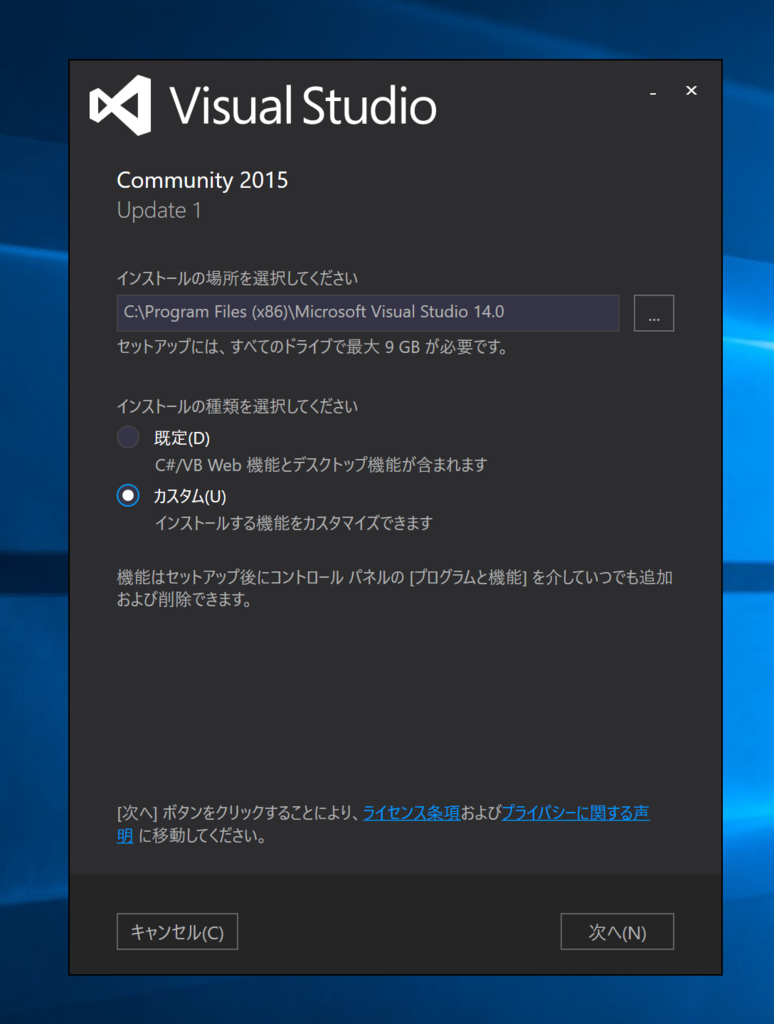The width and height of the screenshot is (774, 1024).
Task: Click the インストールの種類を選択してください label
Action: 237,406
